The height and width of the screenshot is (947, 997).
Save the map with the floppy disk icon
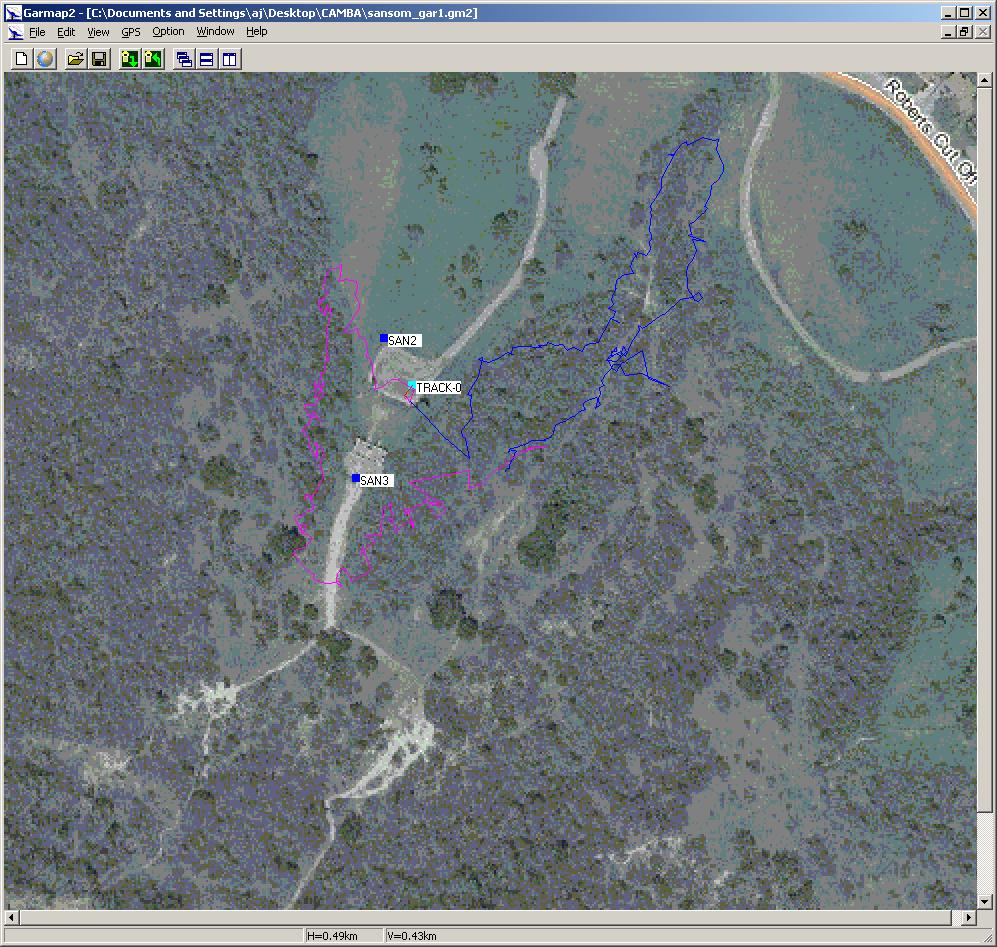click(x=99, y=59)
